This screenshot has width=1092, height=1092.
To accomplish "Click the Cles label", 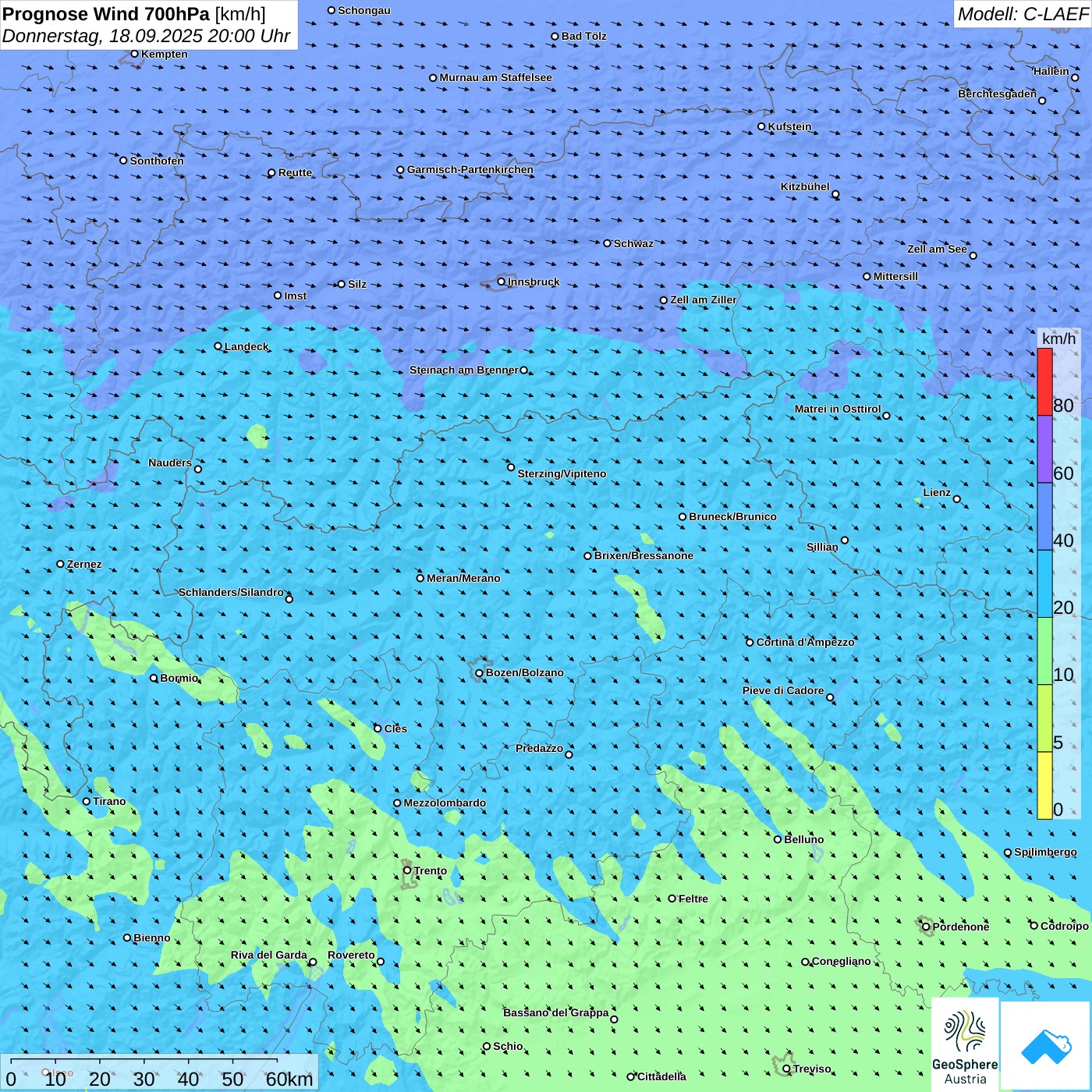I will 396,729.
